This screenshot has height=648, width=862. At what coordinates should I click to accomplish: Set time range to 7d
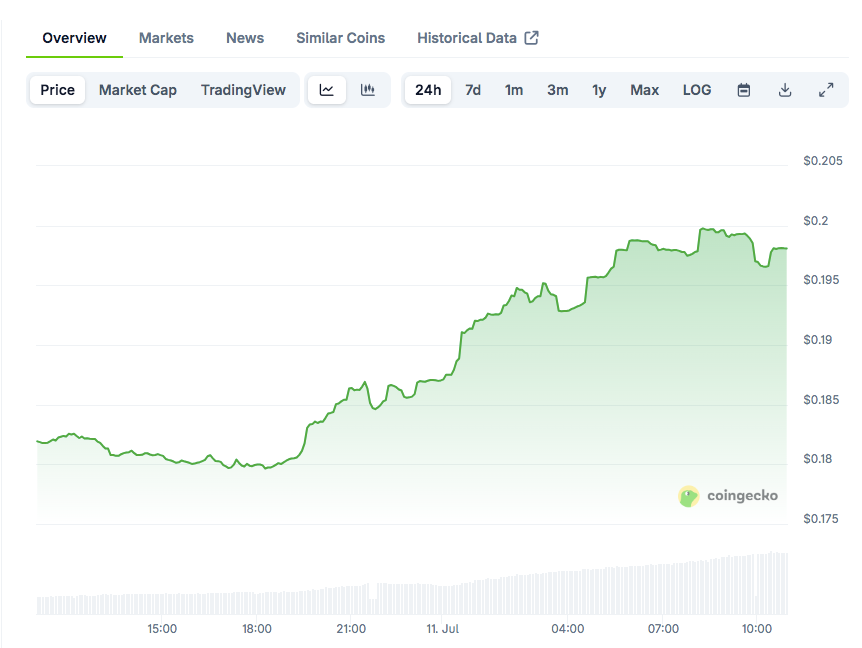(x=473, y=90)
